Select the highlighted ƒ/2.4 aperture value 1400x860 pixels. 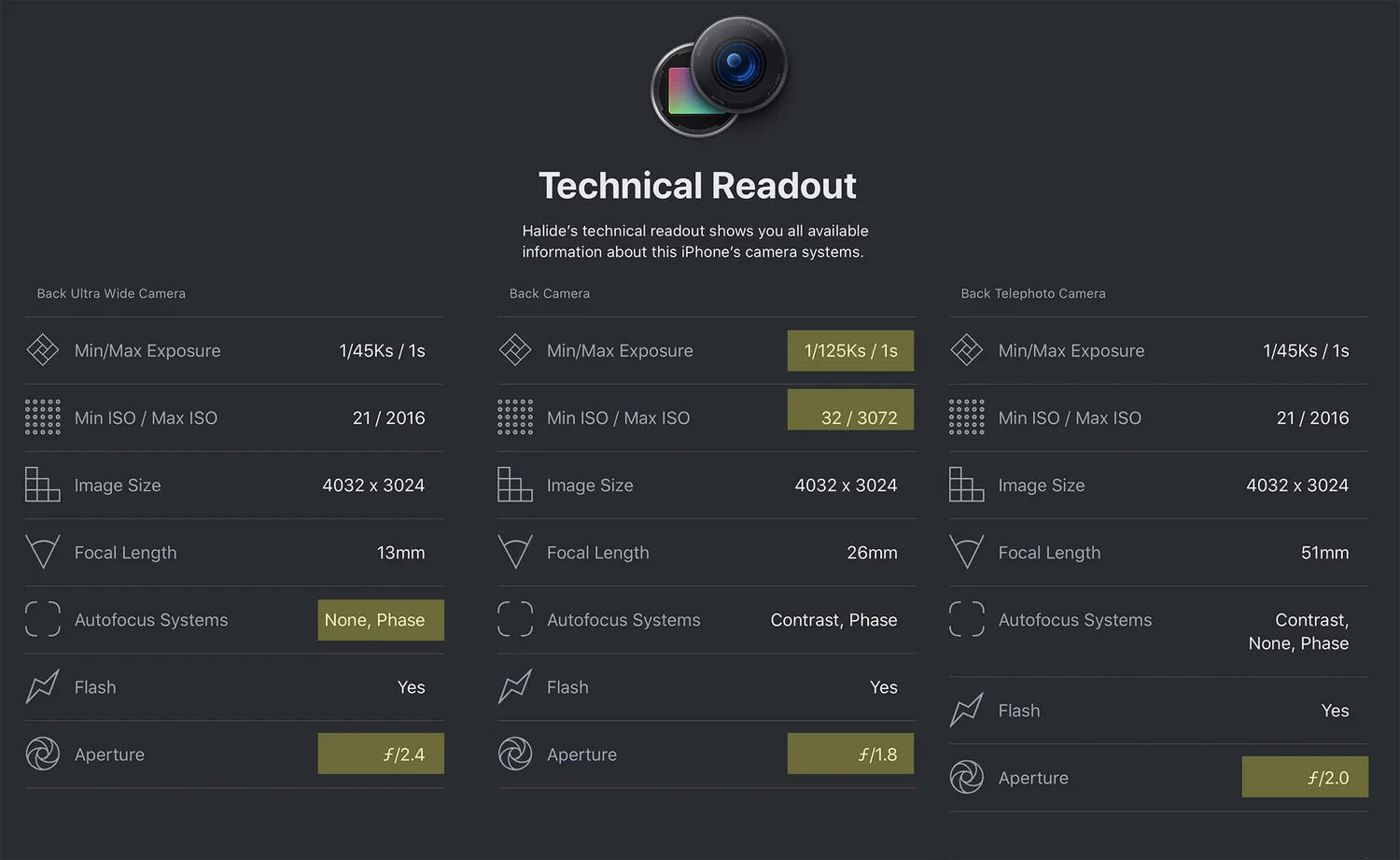tap(381, 754)
